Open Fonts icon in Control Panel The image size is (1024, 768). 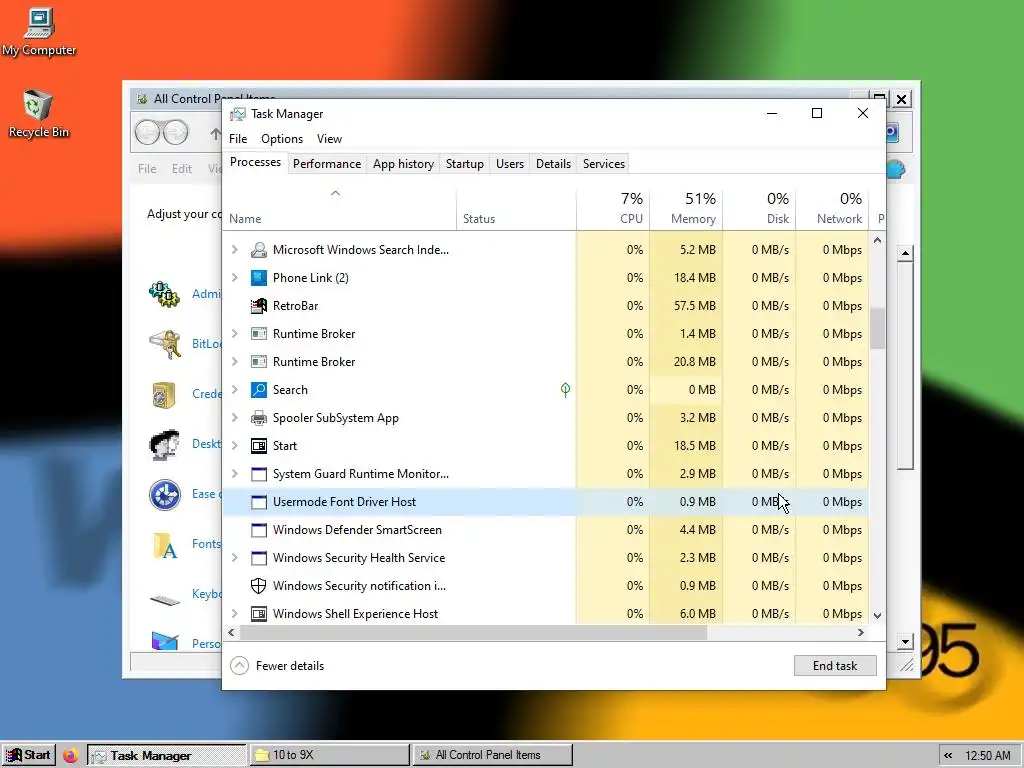[x=164, y=545]
